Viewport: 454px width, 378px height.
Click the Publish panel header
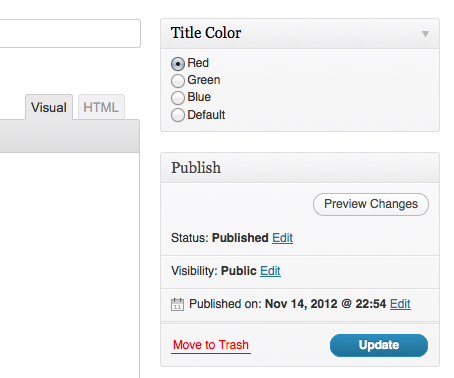(300, 168)
